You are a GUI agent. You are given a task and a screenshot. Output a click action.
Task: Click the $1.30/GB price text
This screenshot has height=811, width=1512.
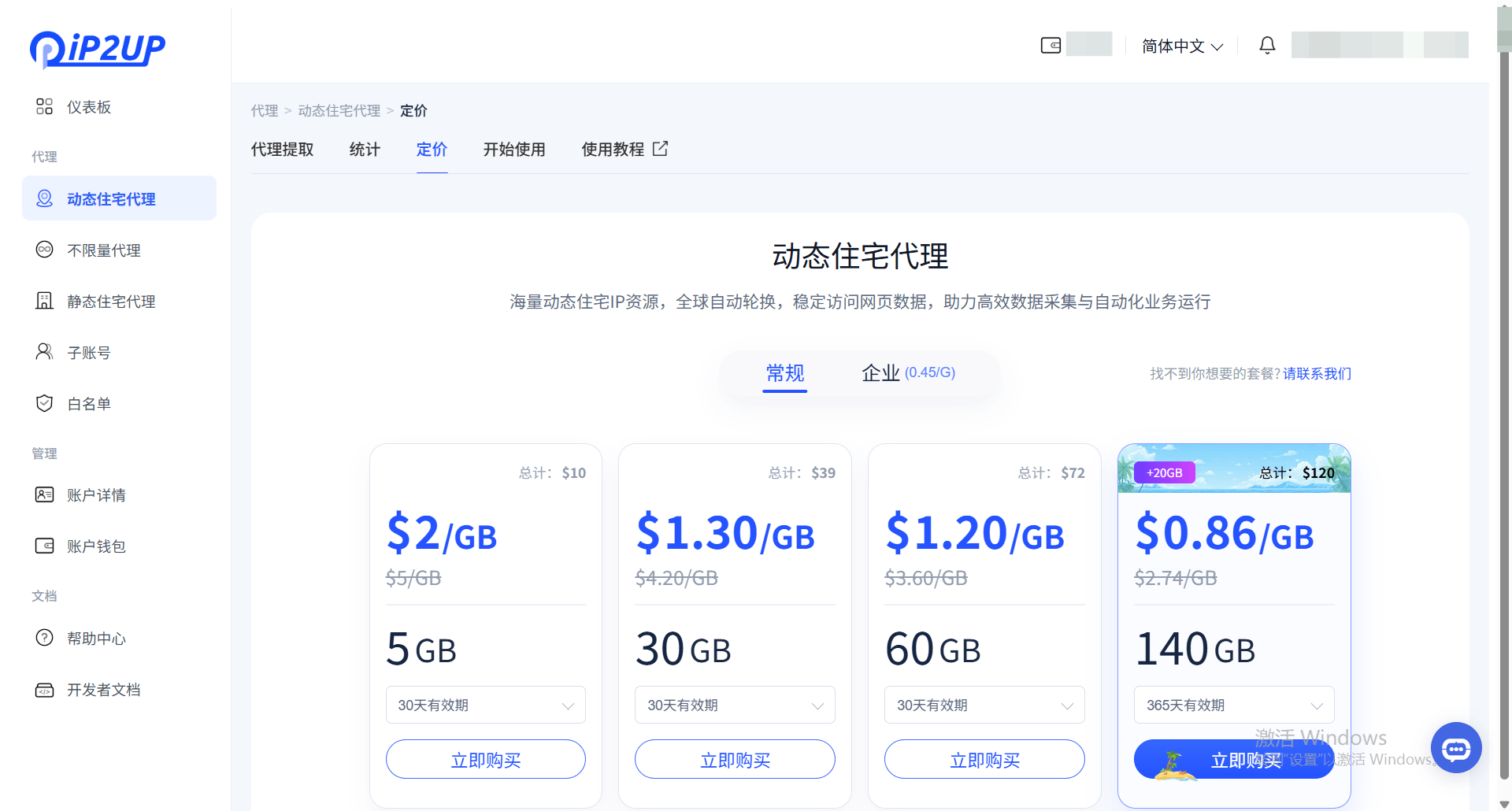[725, 533]
